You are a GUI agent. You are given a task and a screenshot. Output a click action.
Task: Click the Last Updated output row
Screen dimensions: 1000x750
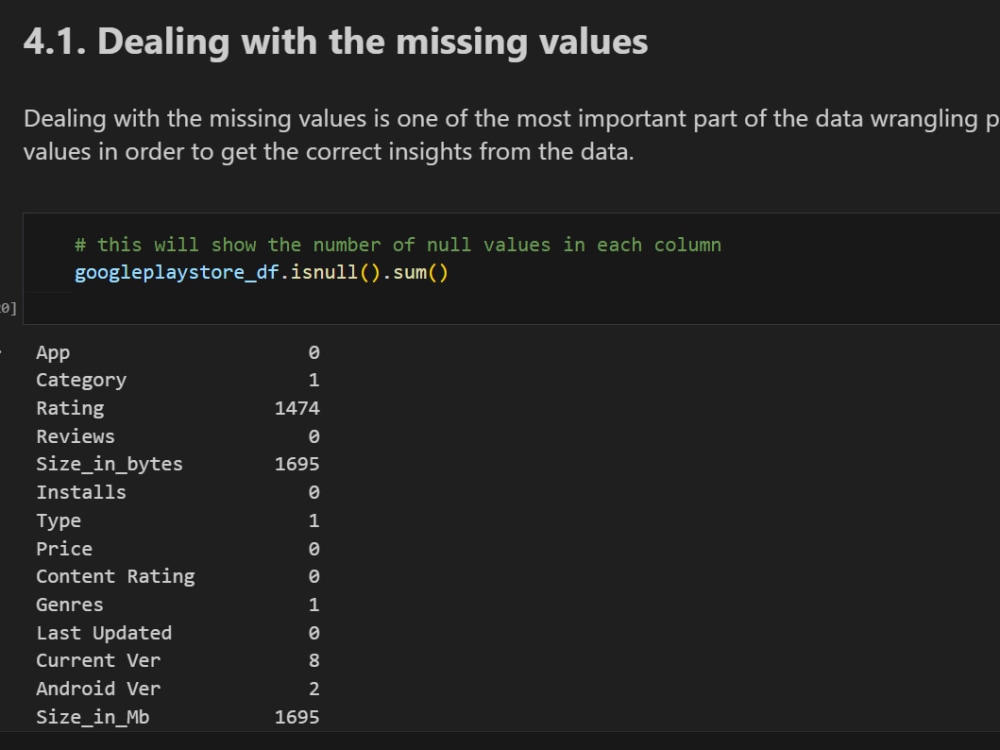coord(178,633)
